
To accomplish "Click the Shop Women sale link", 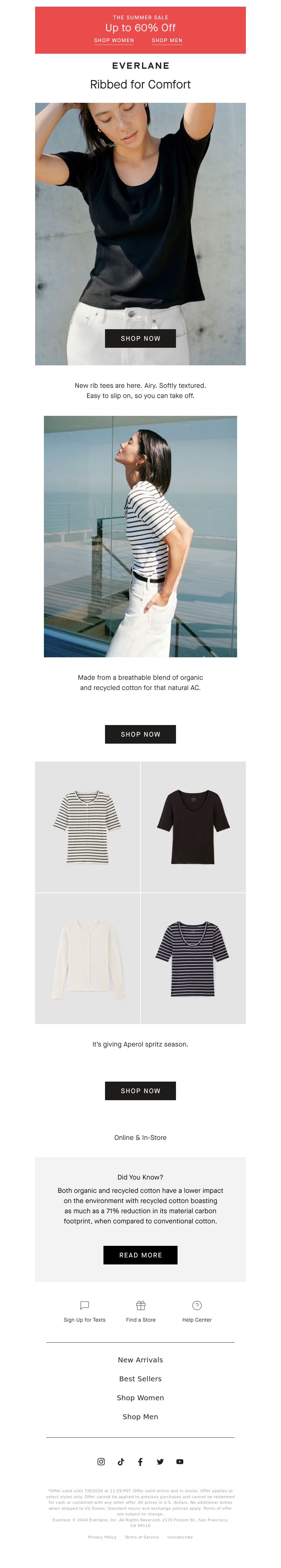I will point(114,40).
